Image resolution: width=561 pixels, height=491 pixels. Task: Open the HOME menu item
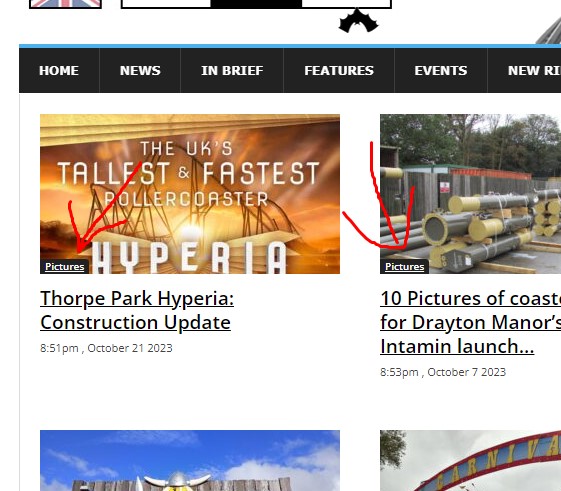tap(59, 71)
